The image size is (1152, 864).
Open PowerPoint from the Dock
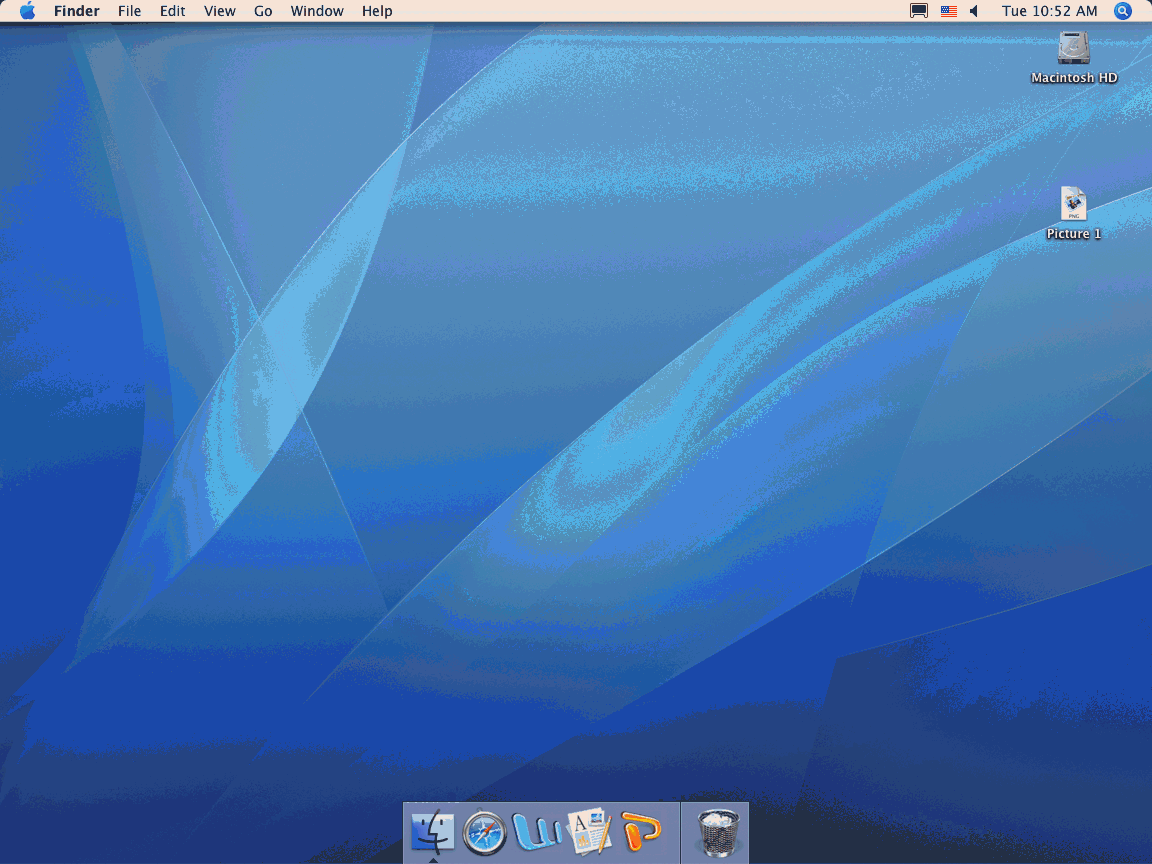coord(642,832)
